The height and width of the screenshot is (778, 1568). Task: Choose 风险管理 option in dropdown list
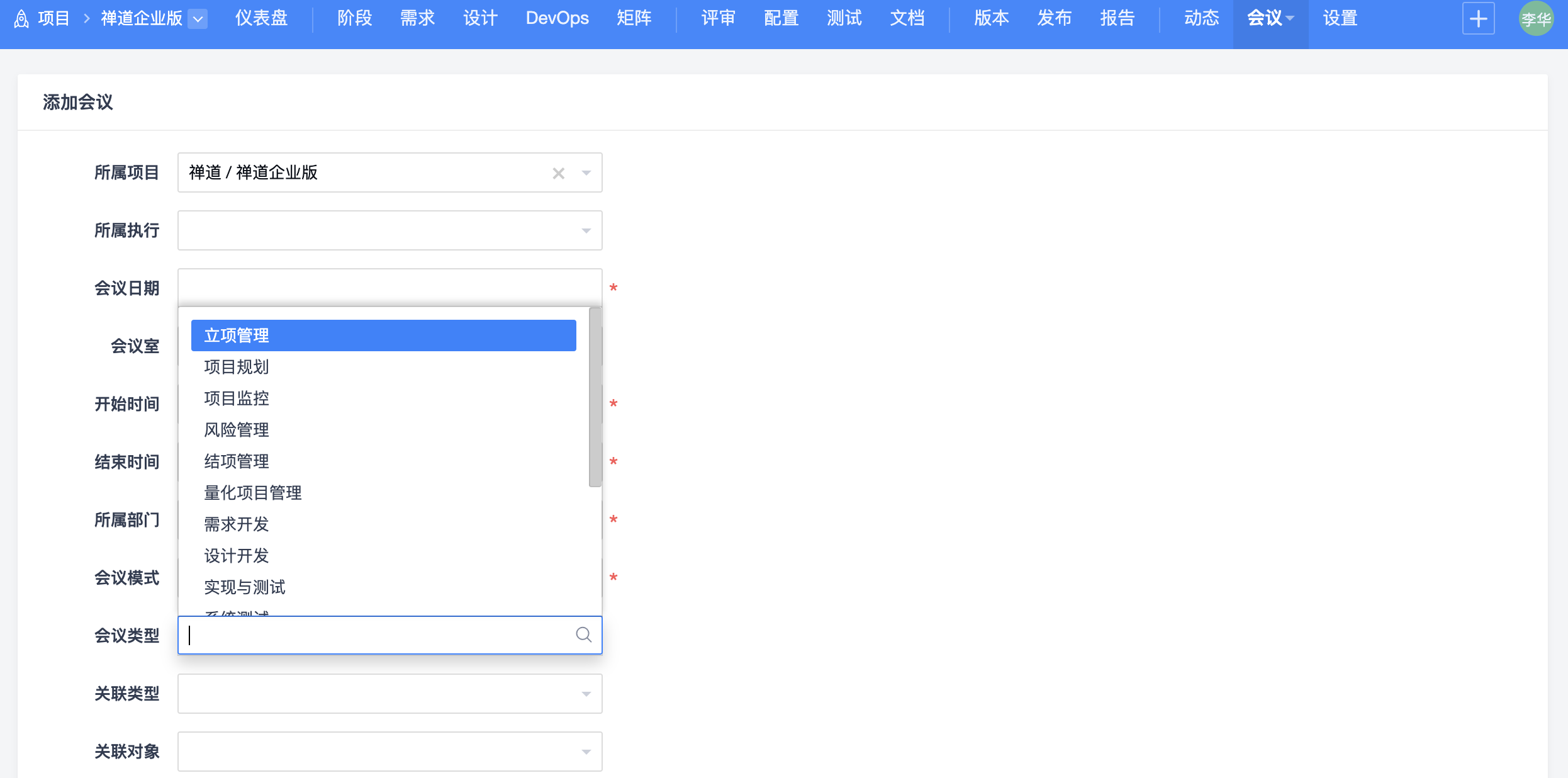tap(237, 430)
